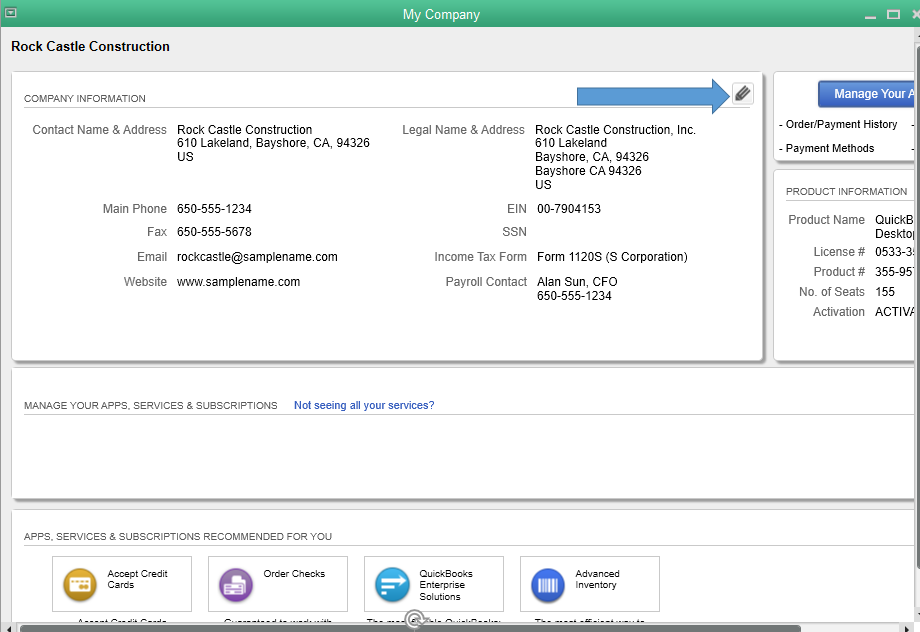
Task: Open the Not seeing all your services link
Action: click(x=364, y=405)
